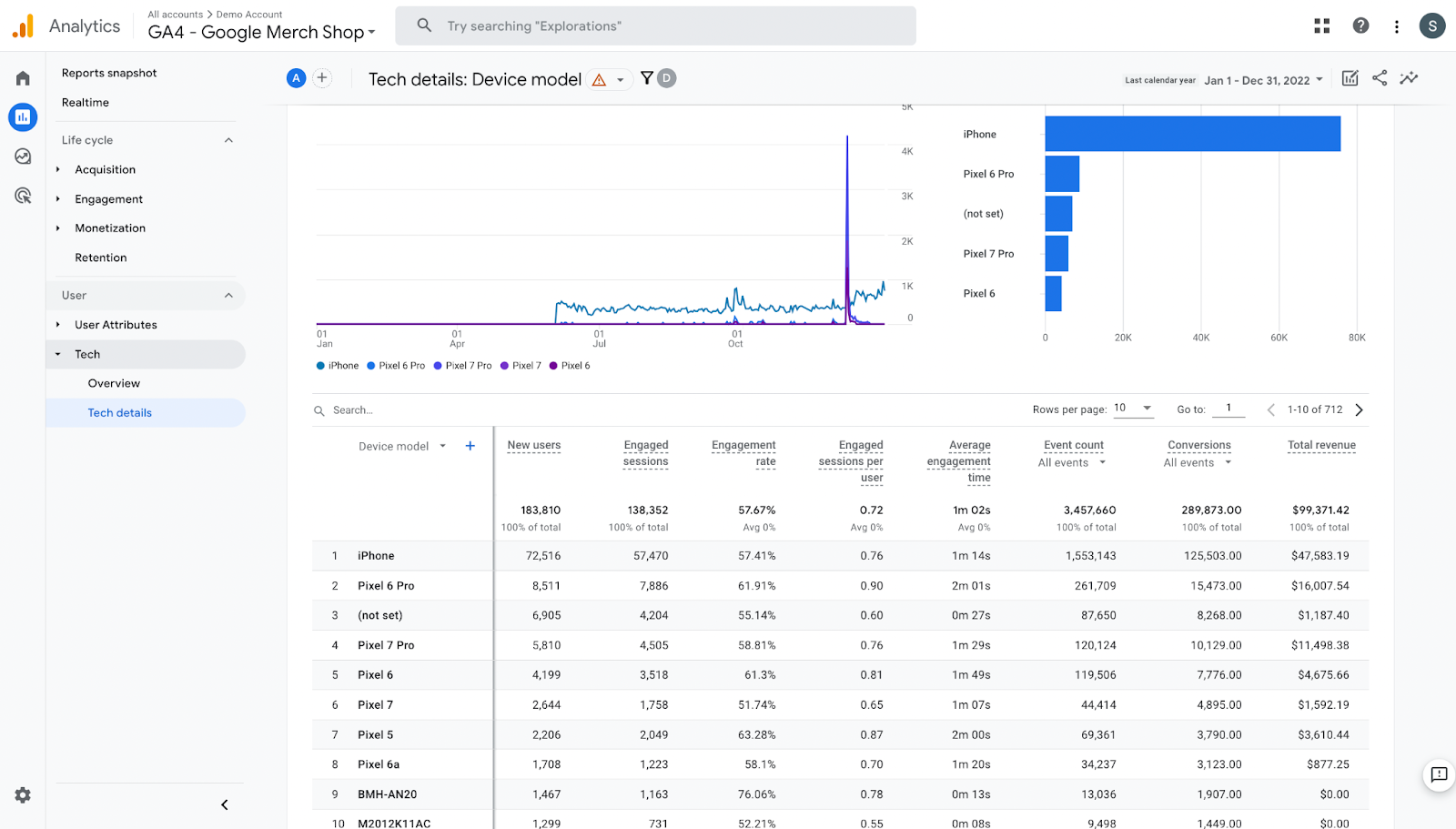This screenshot has width=1456, height=829.
Task: Open the feedback chat icon
Action: tap(1439, 774)
